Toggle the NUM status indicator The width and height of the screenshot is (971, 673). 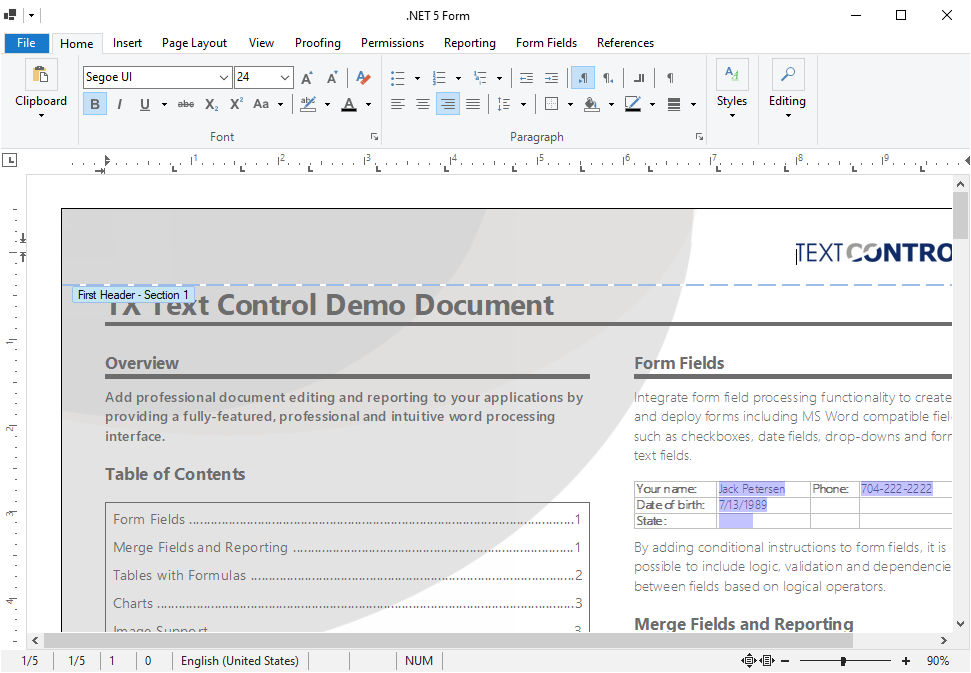(419, 661)
